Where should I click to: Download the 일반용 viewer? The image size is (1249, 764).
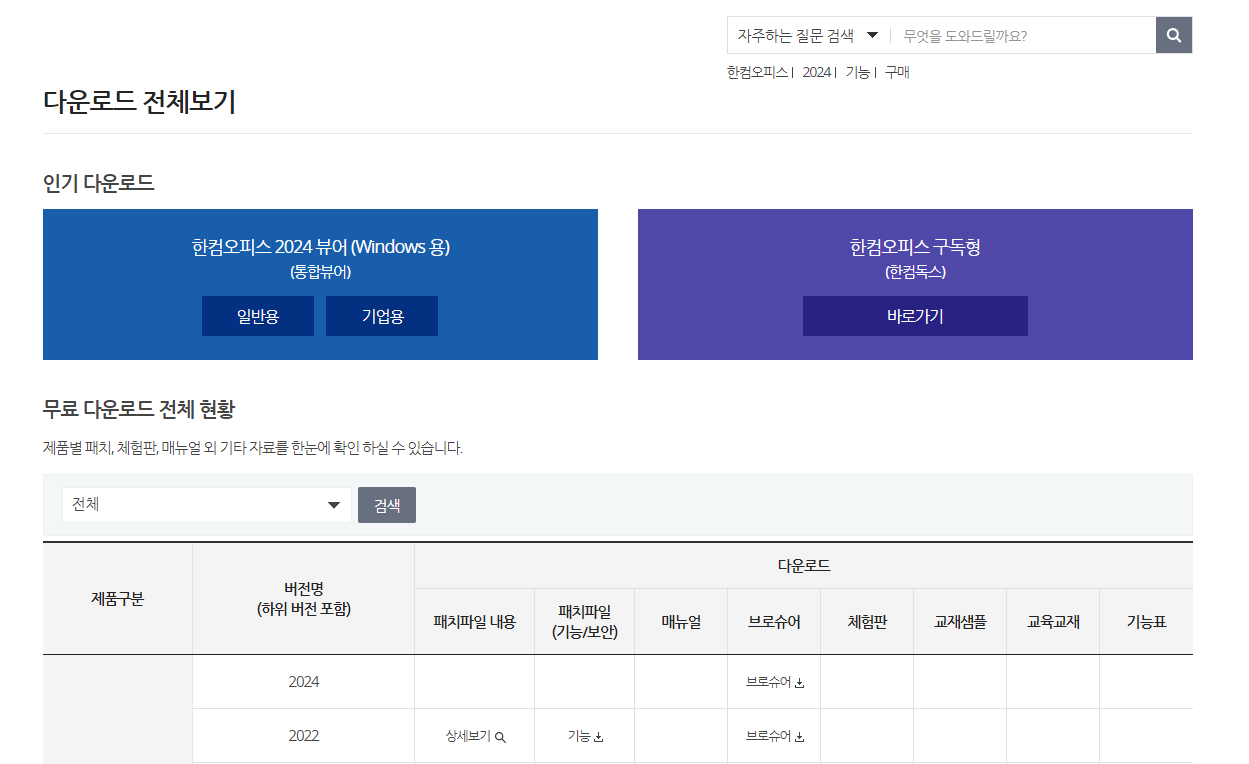click(x=258, y=316)
